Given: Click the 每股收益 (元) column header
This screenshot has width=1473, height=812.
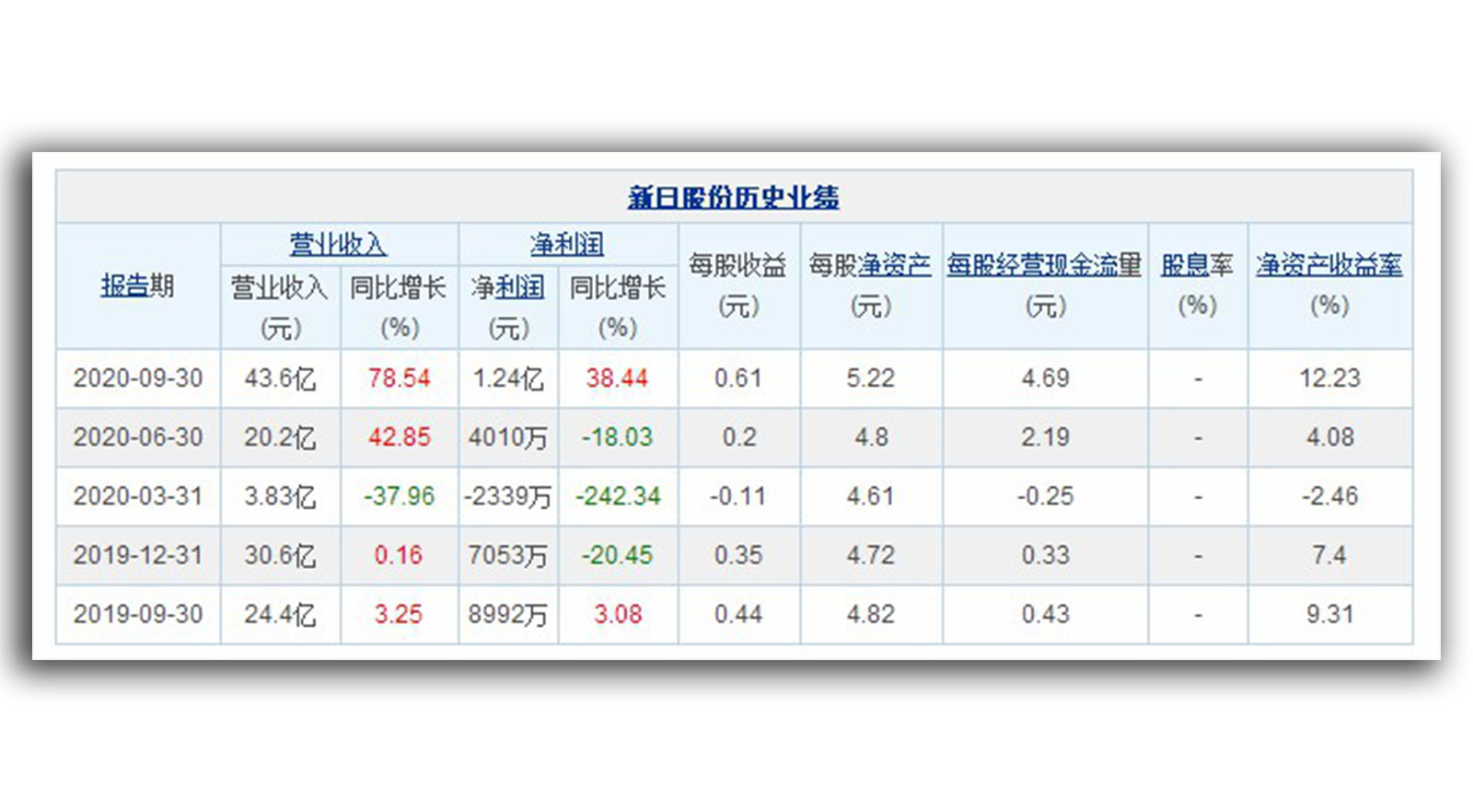Looking at the screenshot, I should [738, 285].
